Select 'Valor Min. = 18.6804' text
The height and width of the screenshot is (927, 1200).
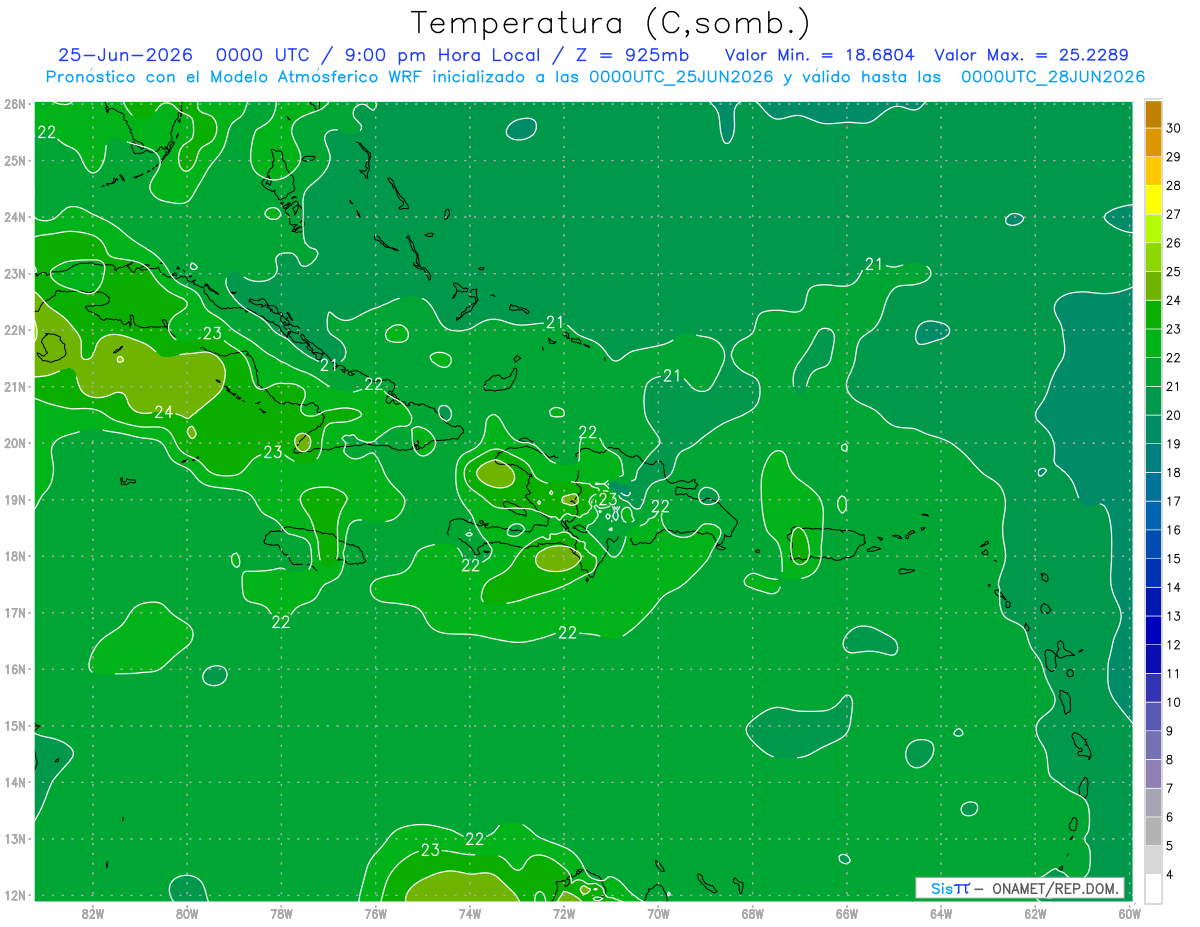[822, 55]
